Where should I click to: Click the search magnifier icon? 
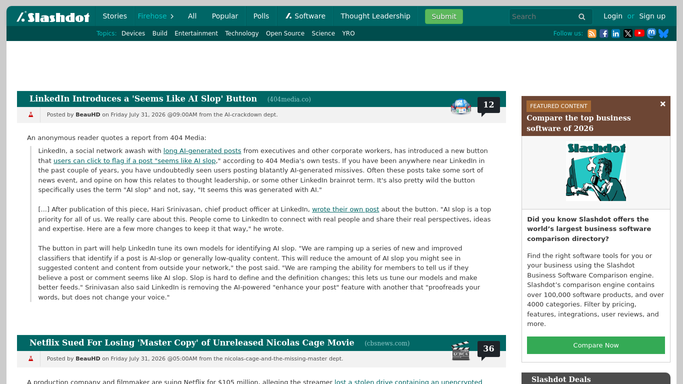(582, 17)
